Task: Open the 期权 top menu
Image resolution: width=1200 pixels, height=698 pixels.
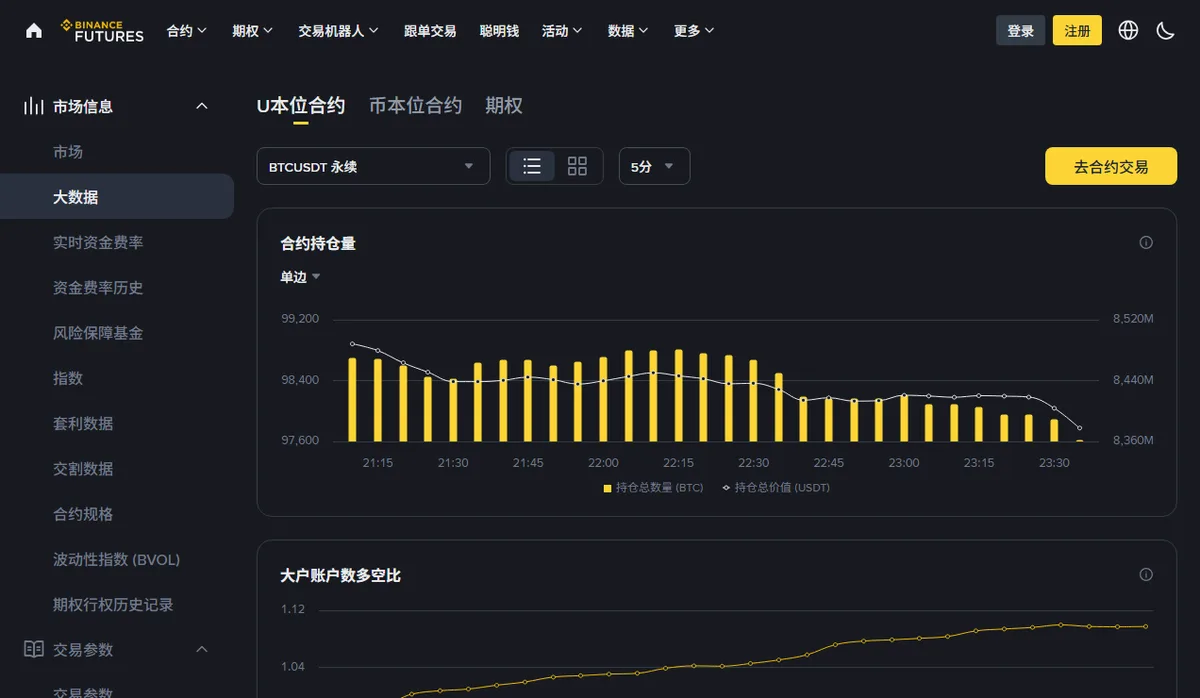Action: coord(253,31)
